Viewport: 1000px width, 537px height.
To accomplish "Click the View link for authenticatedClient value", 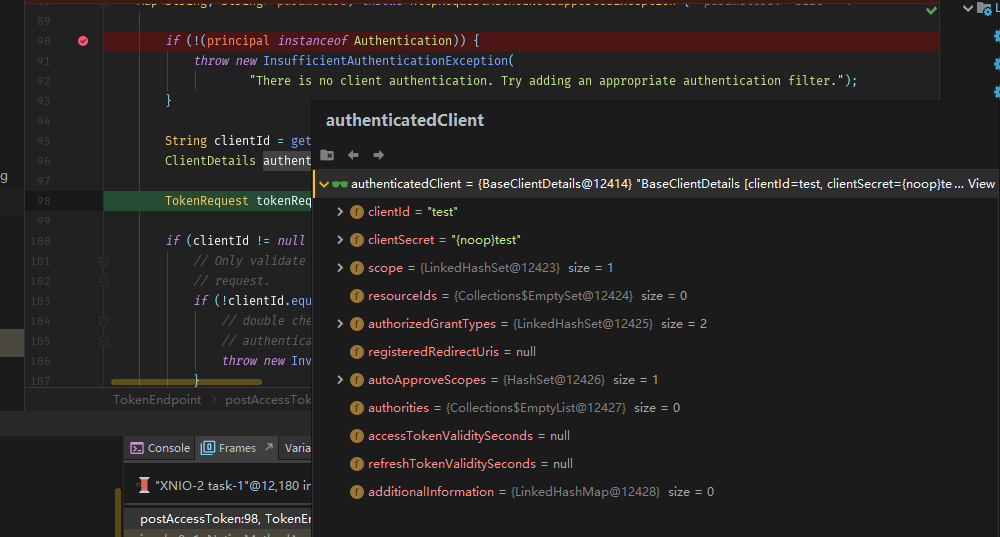I will [981, 184].
